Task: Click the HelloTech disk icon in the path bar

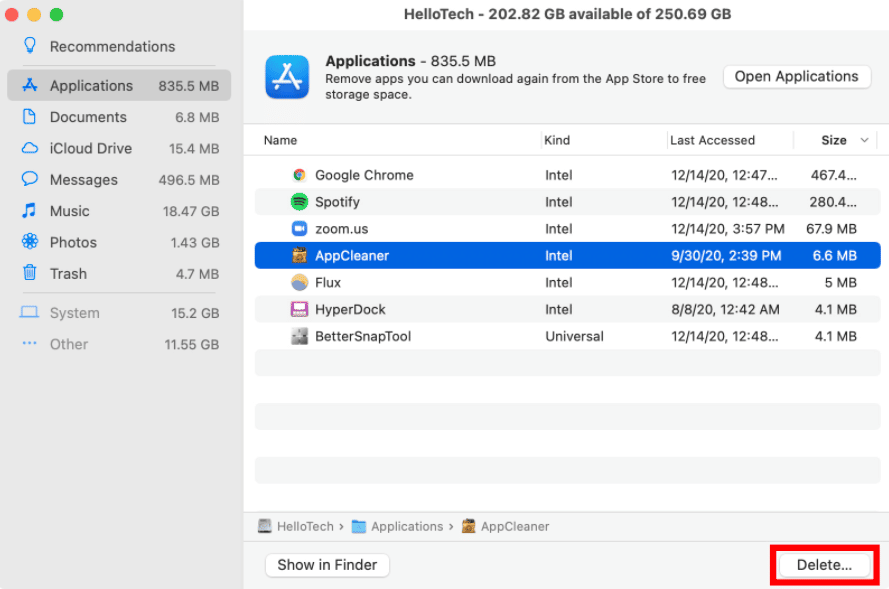Action: tap(265, 526)
